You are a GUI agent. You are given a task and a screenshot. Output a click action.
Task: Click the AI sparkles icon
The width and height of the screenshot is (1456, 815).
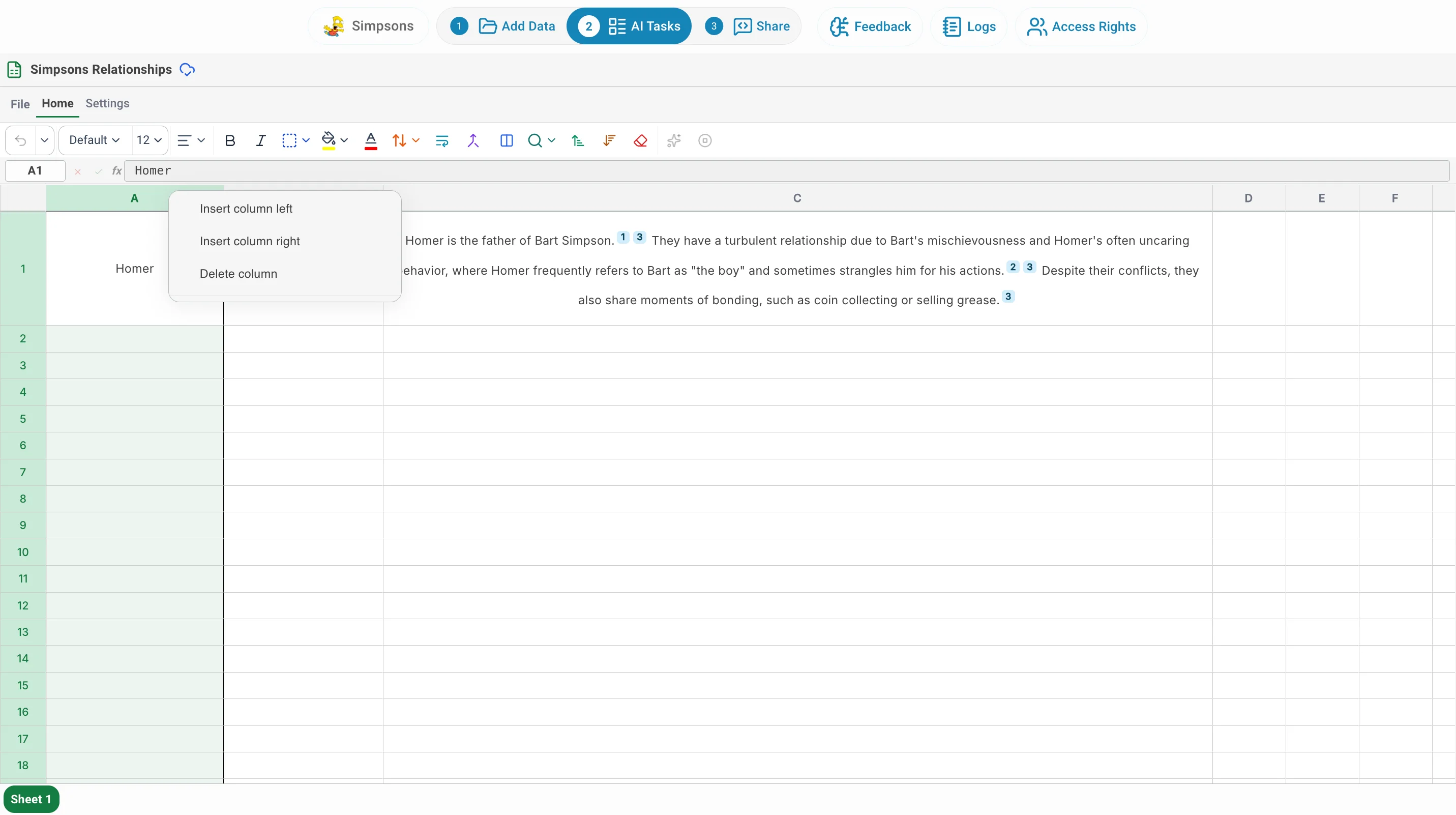(x=674, y=140)
